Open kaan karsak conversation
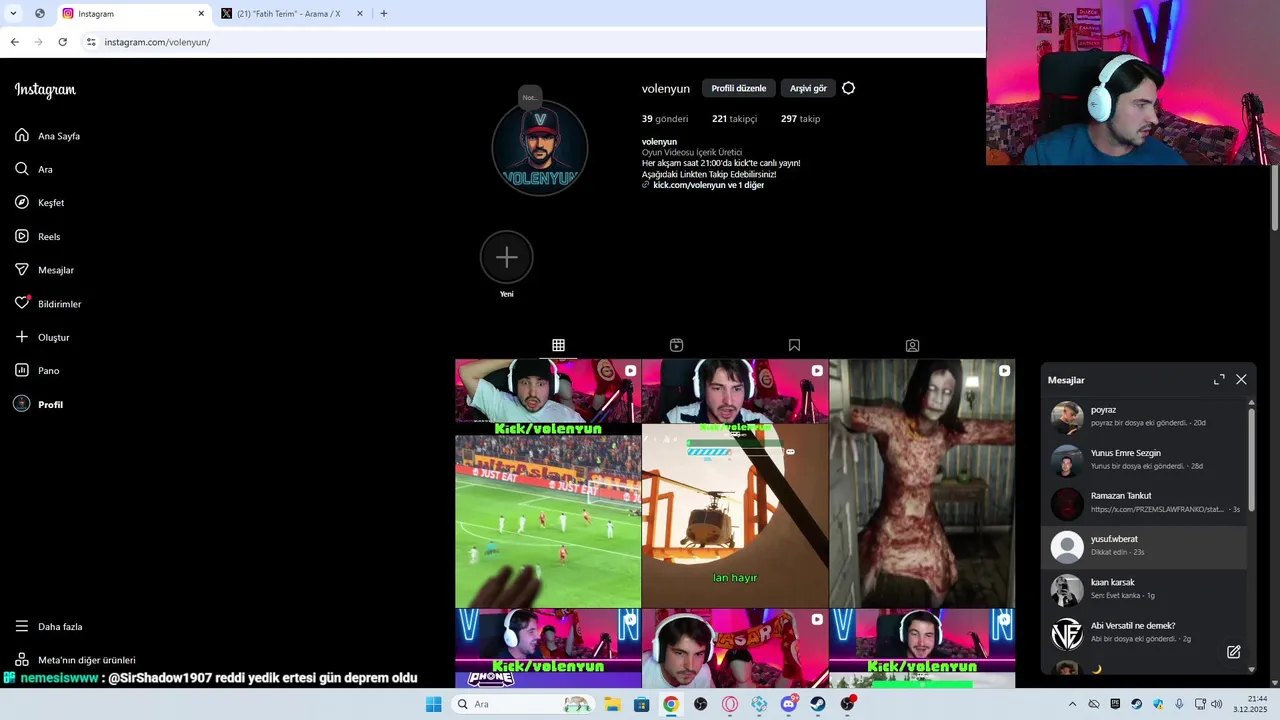 pos(1144,590)
